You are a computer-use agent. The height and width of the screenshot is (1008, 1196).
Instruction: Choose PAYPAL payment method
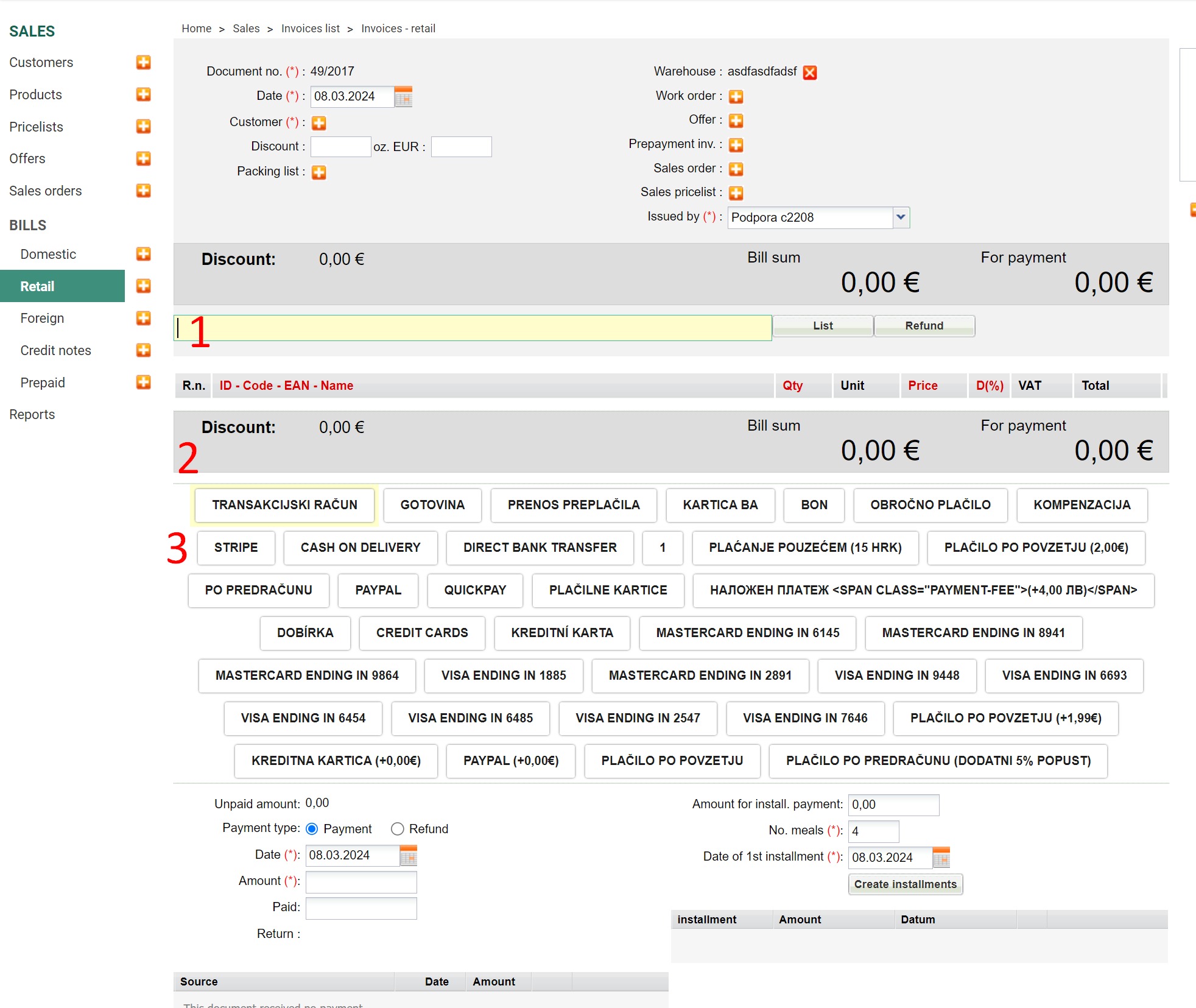click(378, 590)
